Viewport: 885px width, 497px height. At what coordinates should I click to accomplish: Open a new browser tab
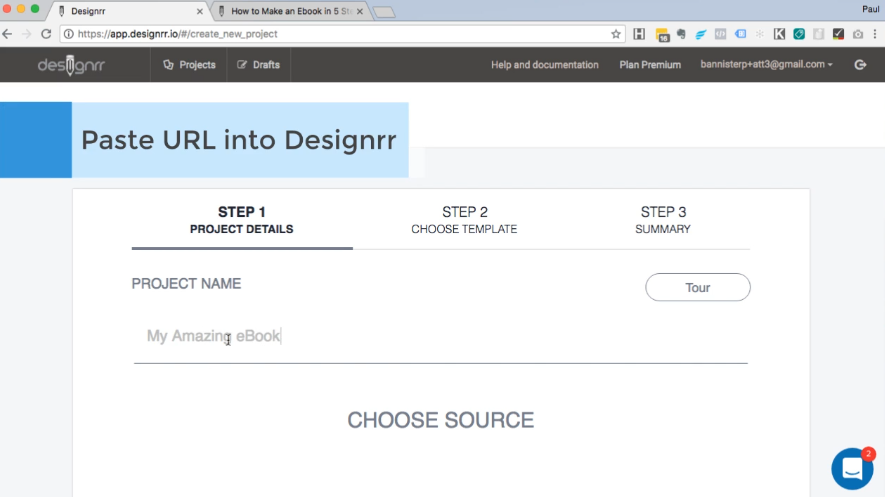(384, 12)
